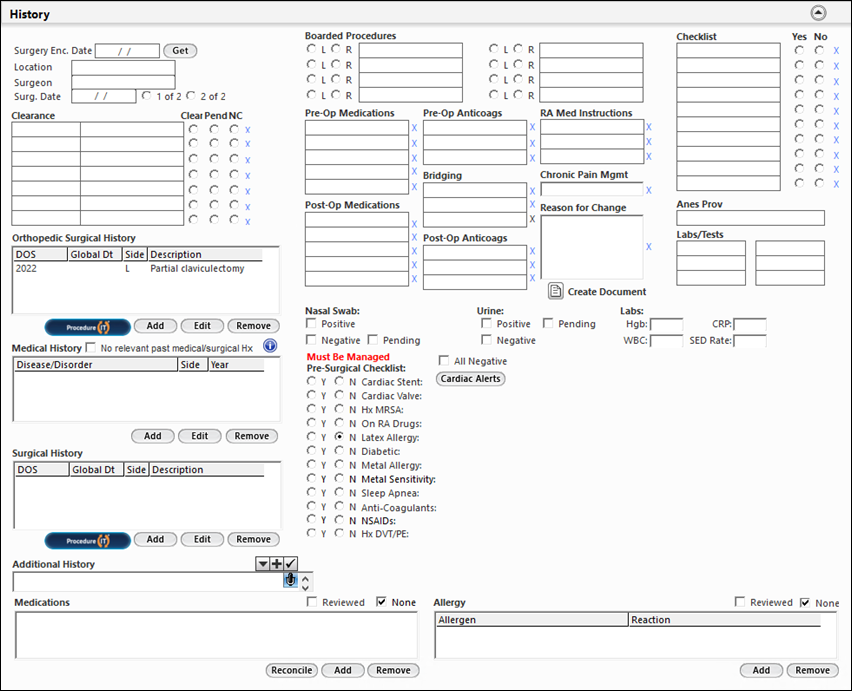Select Y for Hx DVT/PE
Screen dimensions: 852x691
tap(311, 533)
